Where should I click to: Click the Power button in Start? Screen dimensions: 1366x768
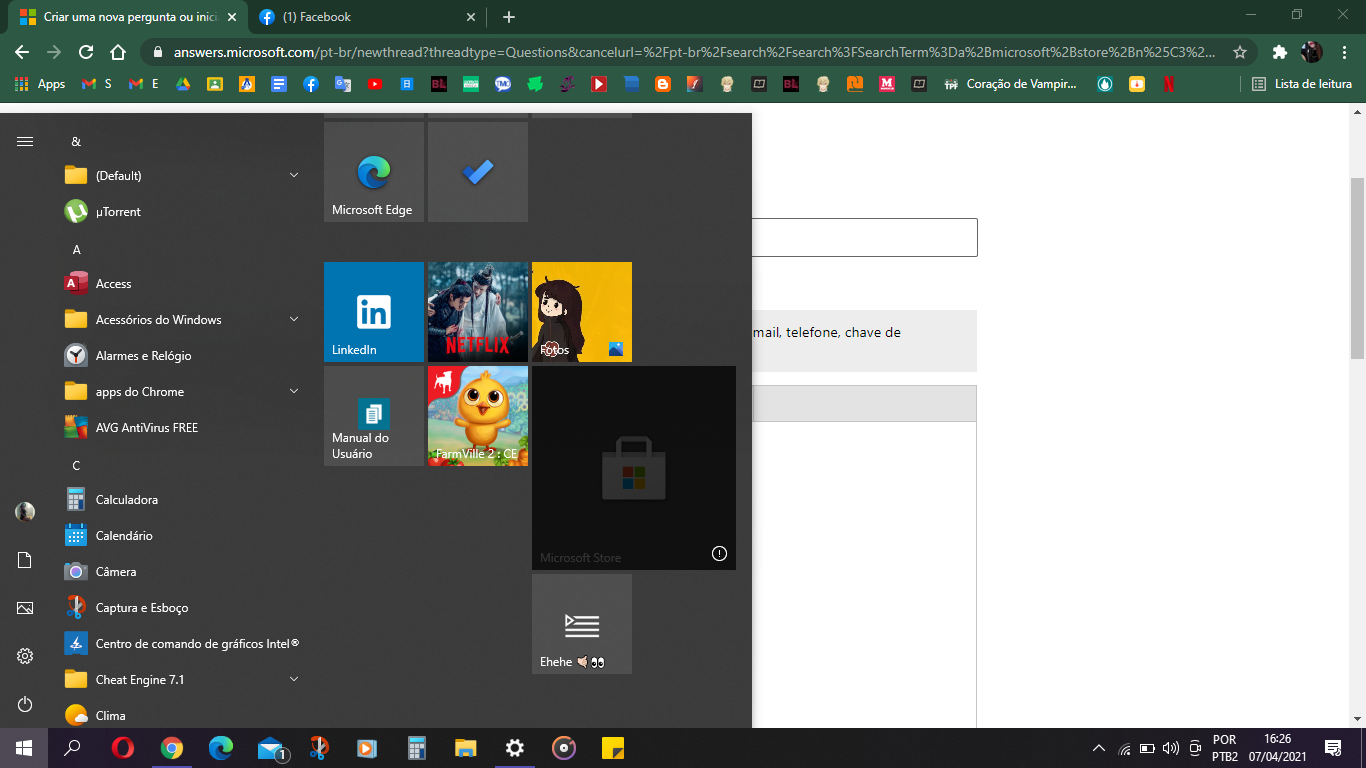coord(25,705)
